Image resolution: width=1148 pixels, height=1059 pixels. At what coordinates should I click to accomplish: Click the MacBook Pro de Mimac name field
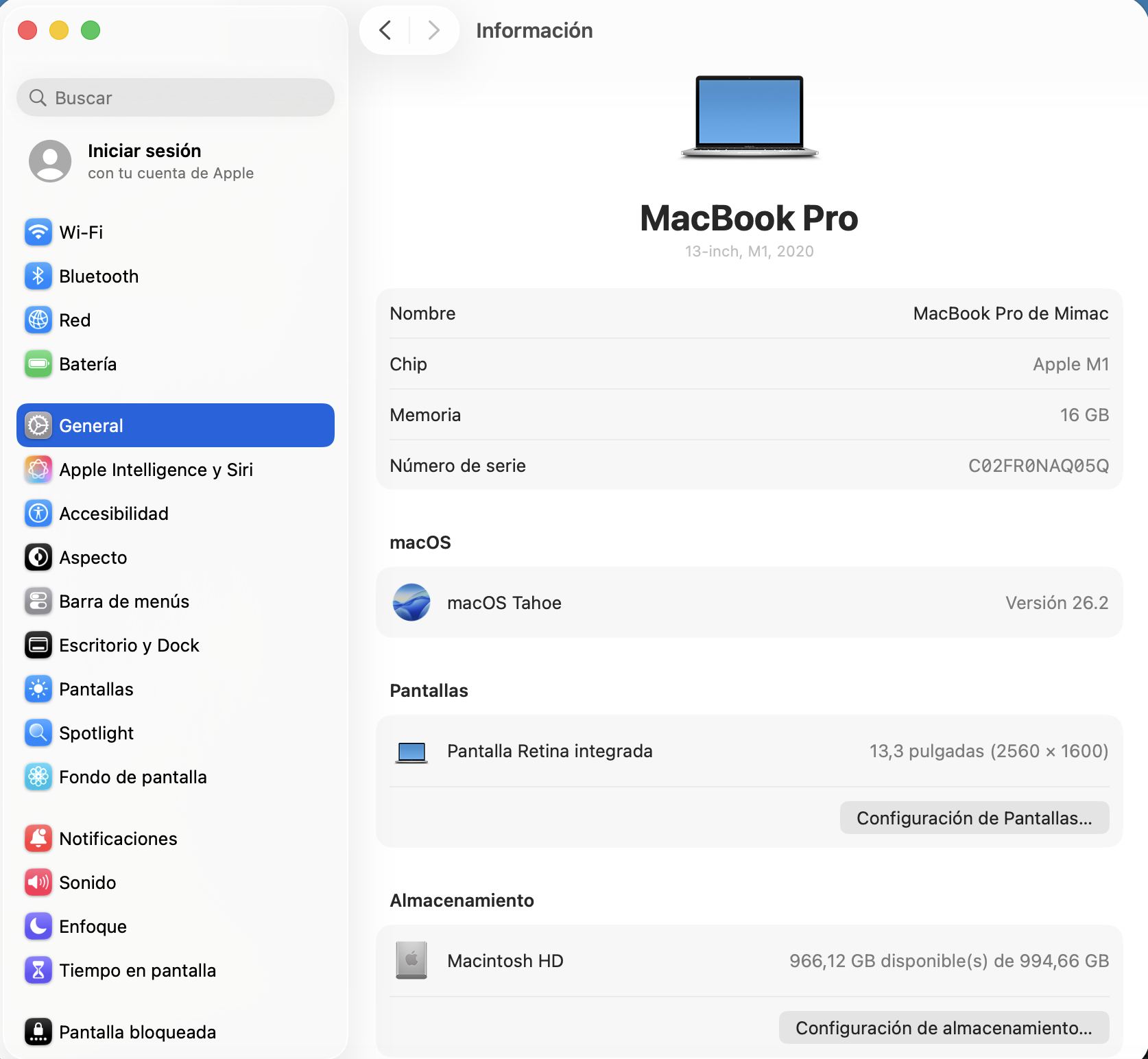1010,313
